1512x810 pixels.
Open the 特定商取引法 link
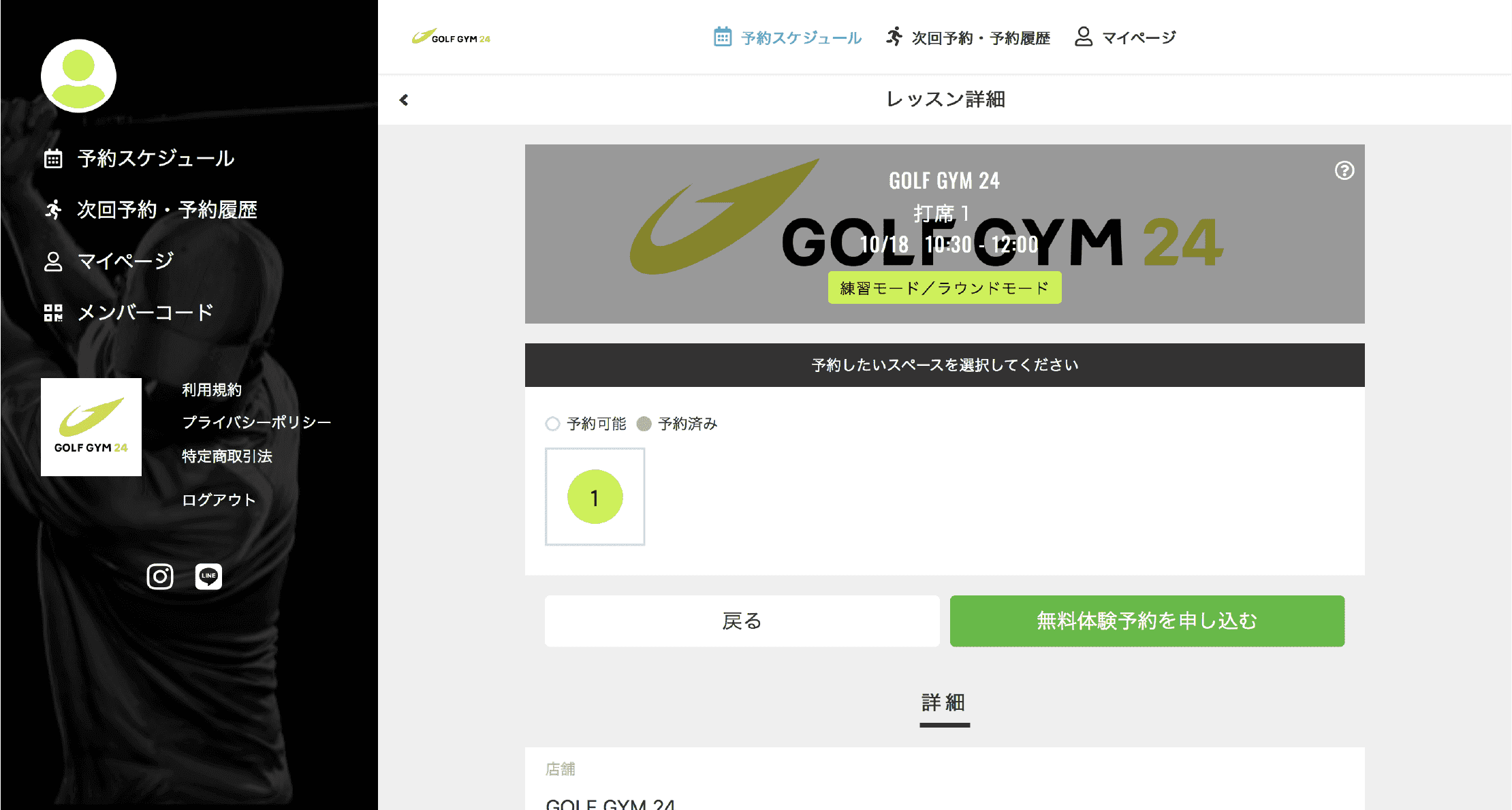pos(227,456)
